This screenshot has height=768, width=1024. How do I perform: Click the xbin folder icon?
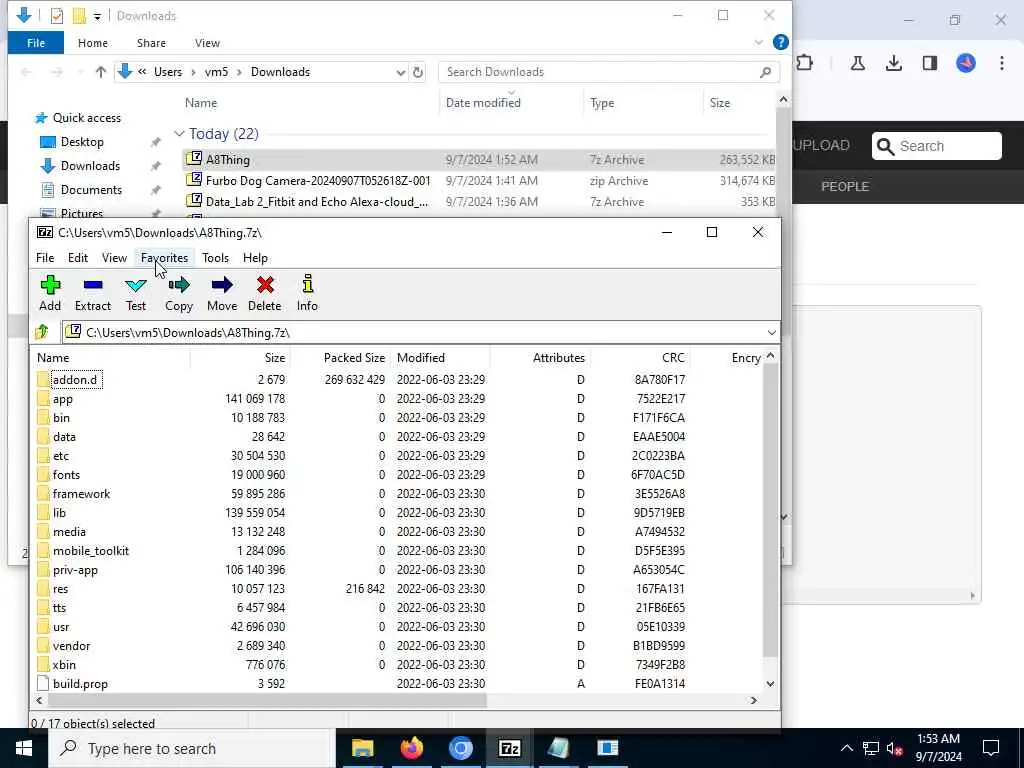click(x=43, y=665)
